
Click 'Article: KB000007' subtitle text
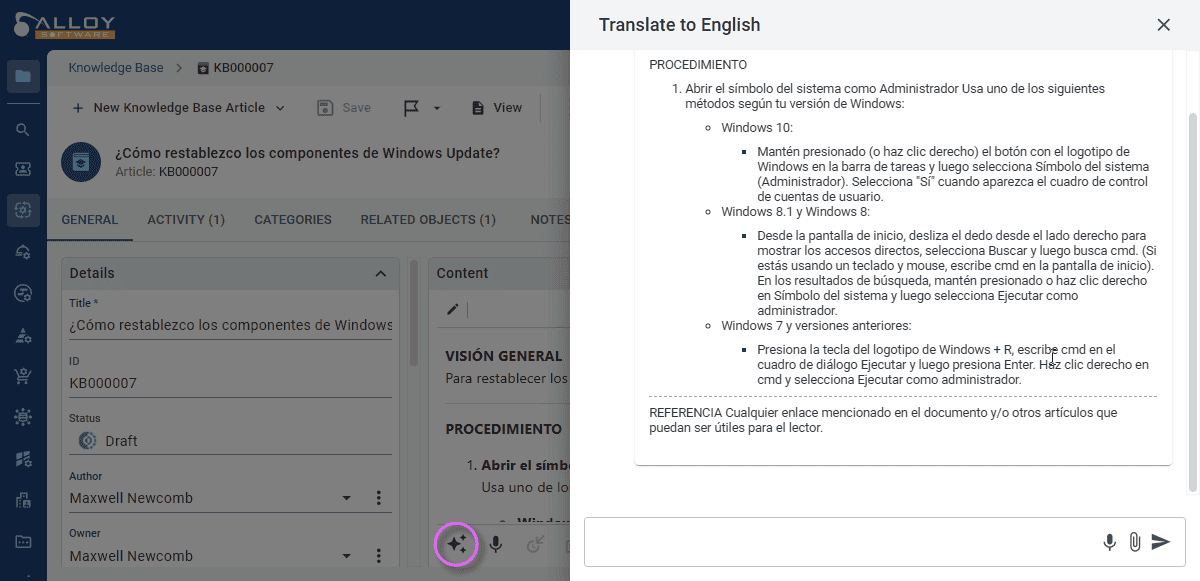pos(166,172)
